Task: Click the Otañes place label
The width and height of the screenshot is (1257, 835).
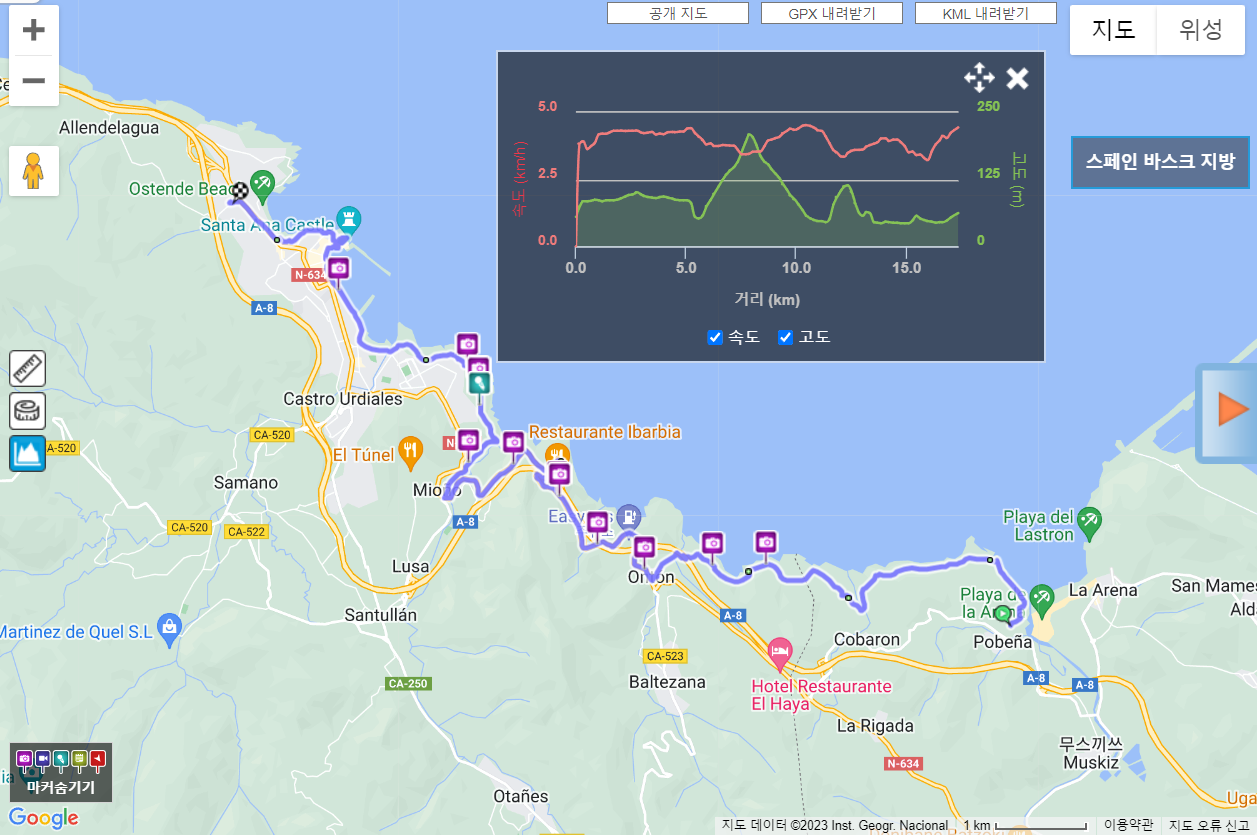Action: 521,797
